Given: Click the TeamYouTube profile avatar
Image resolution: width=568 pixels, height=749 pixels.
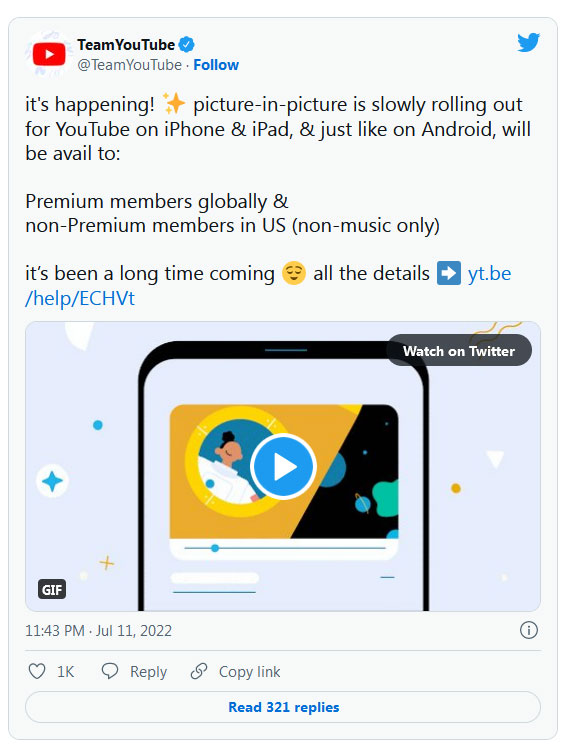Looking at the screenshot, I should pos(49,54).
